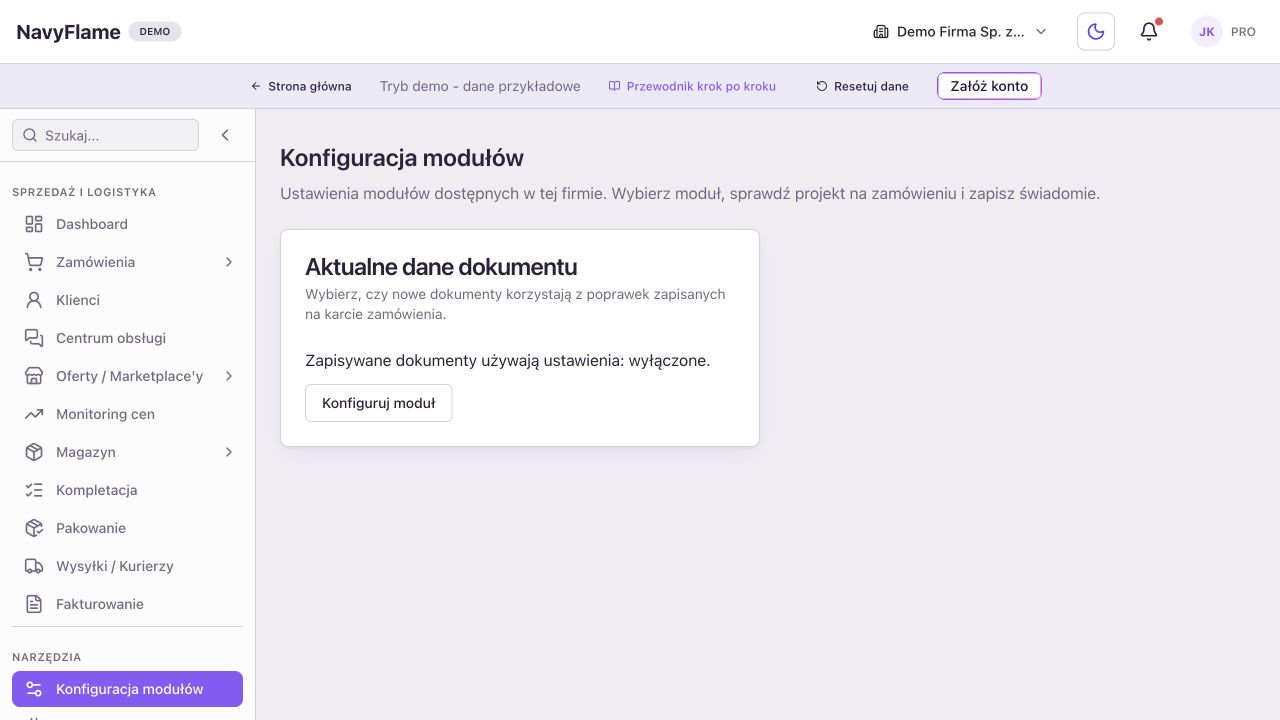The height and width of the screenshot is (720, 1280).
Task: Click the Monitoring cen trend icon
Action: pyautogui.click(x=34, y=414)
